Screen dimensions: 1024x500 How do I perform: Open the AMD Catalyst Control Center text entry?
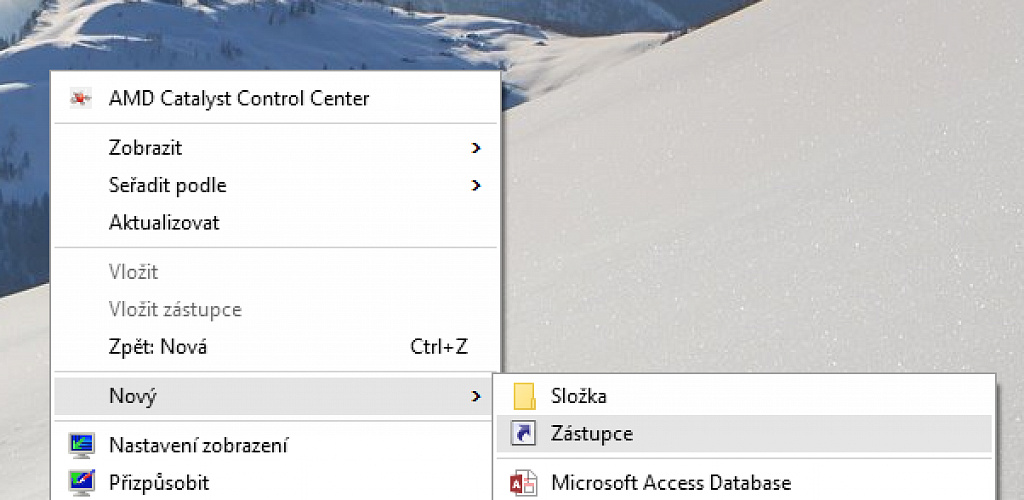click(x=239, y=99)
